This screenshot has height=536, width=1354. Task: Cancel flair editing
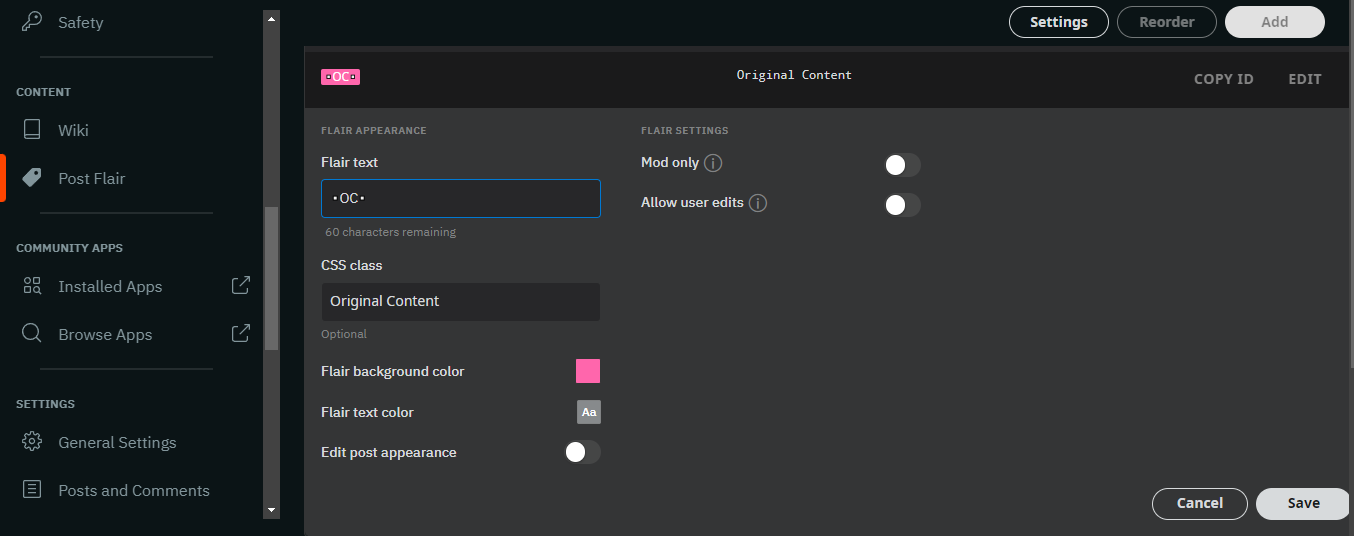(x=1200, y=503)
